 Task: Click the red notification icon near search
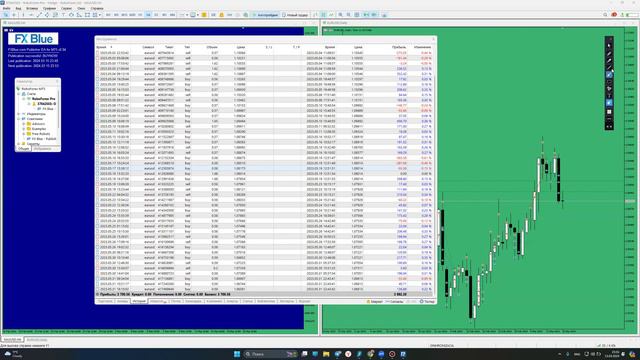pyautogui.click(x=614, y=15)
